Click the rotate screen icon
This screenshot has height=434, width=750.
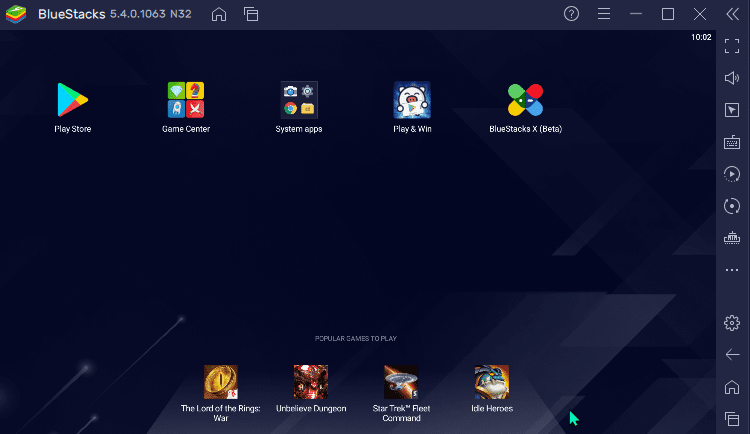[732, 206]
